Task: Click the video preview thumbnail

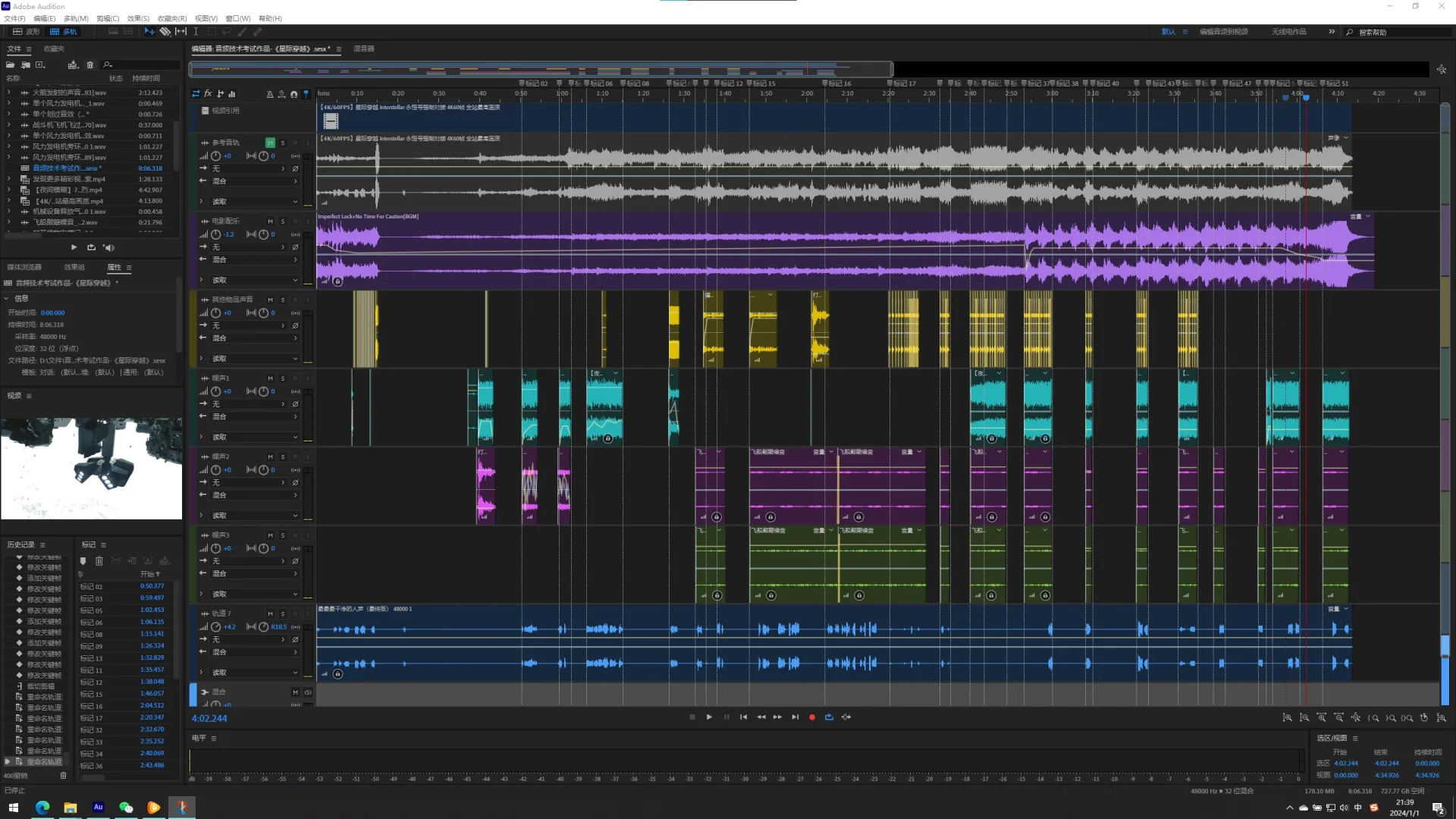Action: [x=92, y=468]
